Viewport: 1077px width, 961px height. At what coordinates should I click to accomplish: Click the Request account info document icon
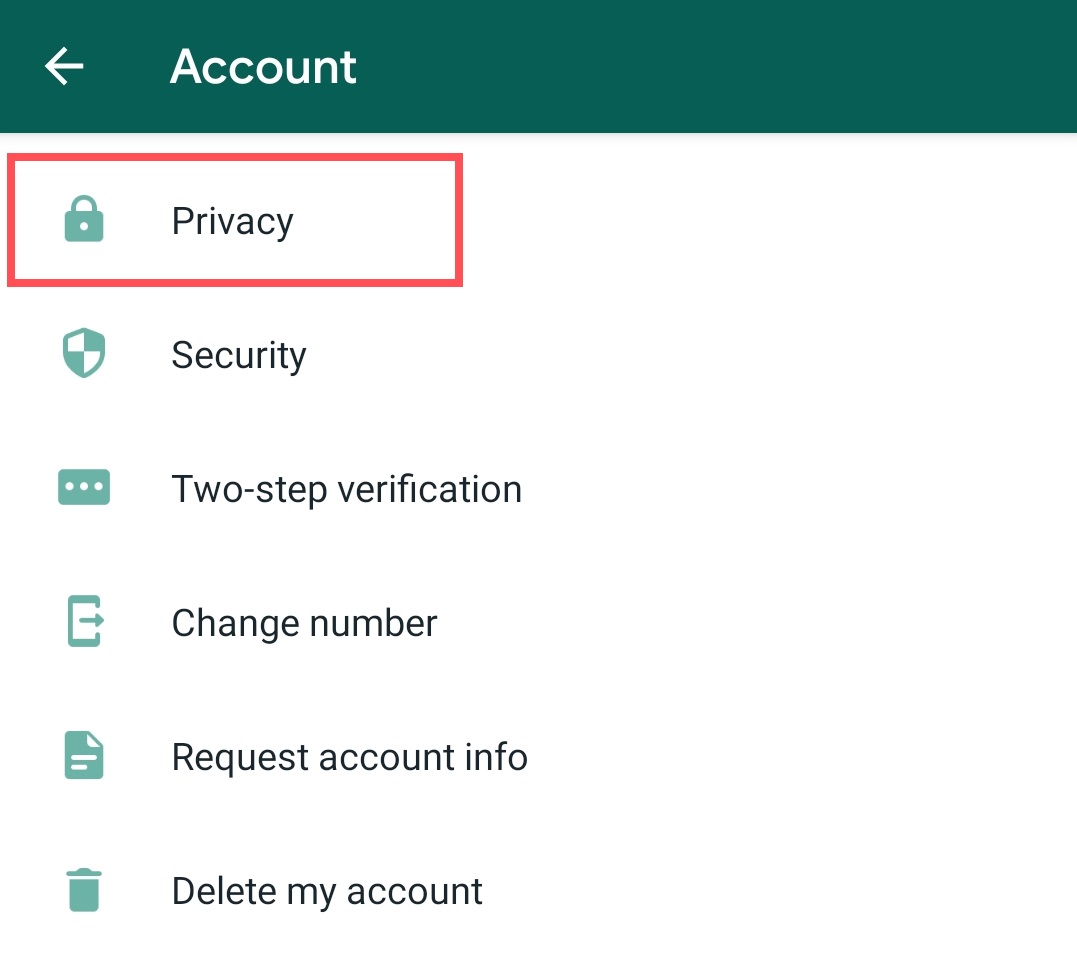84,756
